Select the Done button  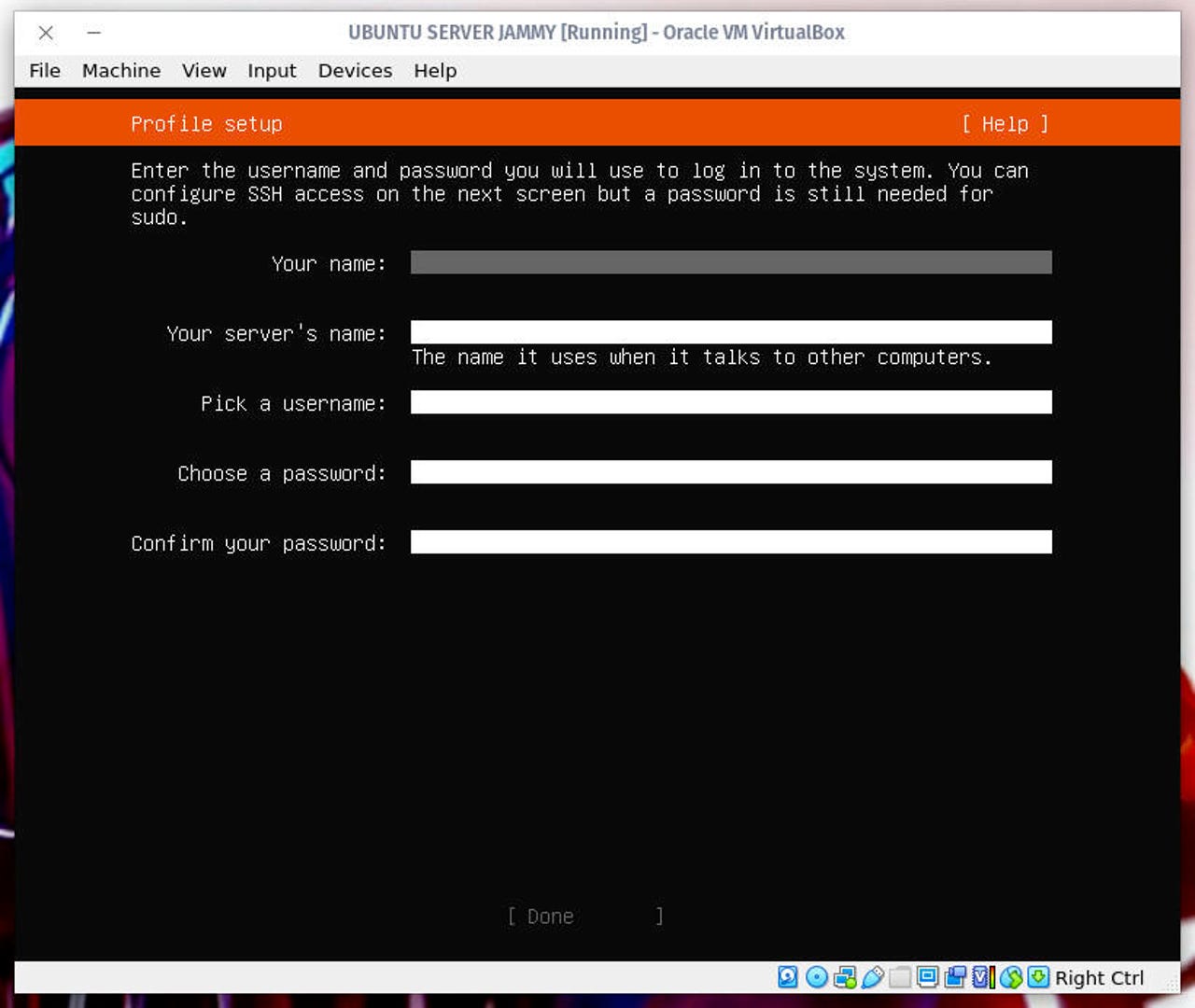549,916
